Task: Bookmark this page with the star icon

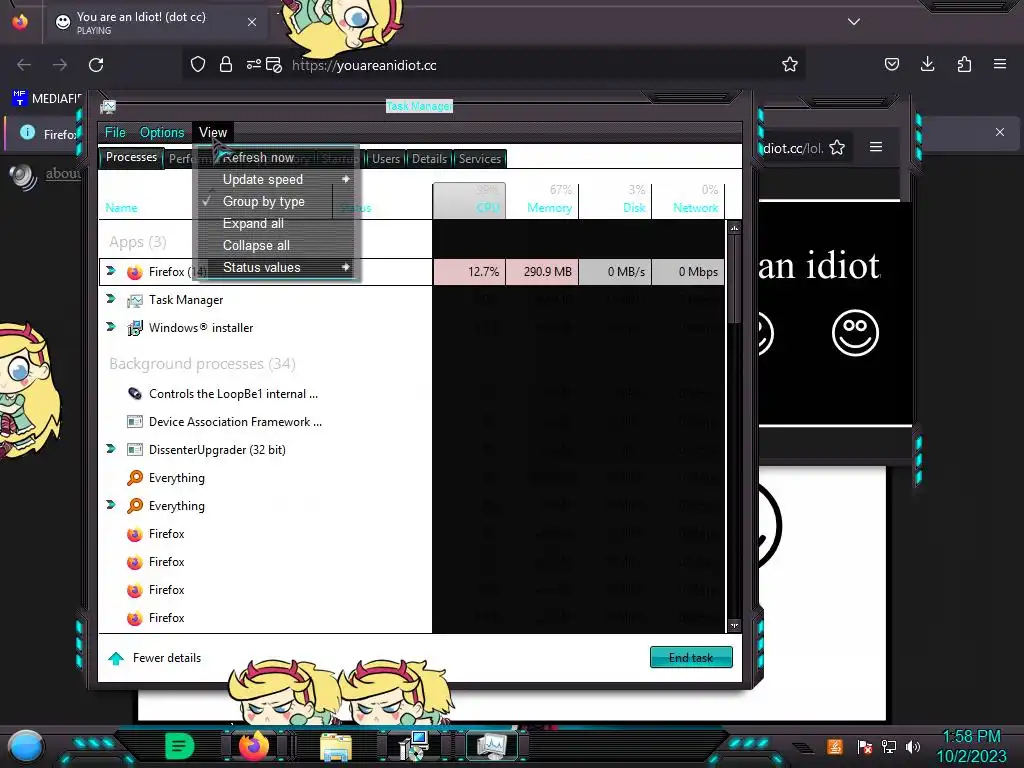Action: 790,65
